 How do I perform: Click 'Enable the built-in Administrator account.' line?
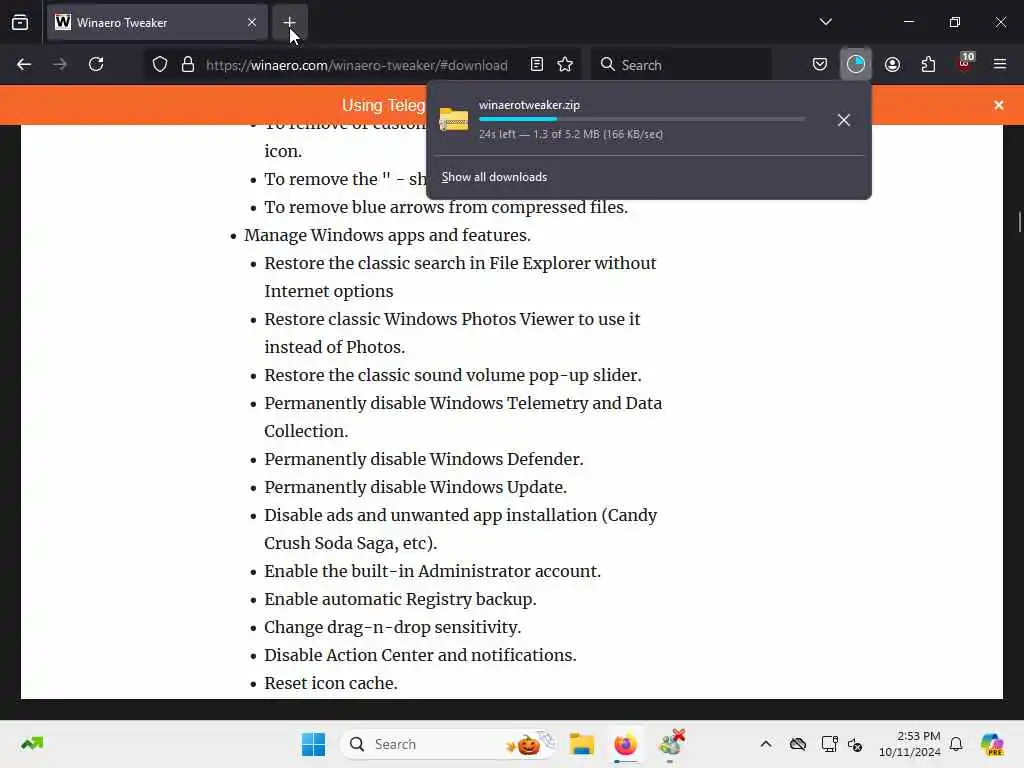click(432, 571)
